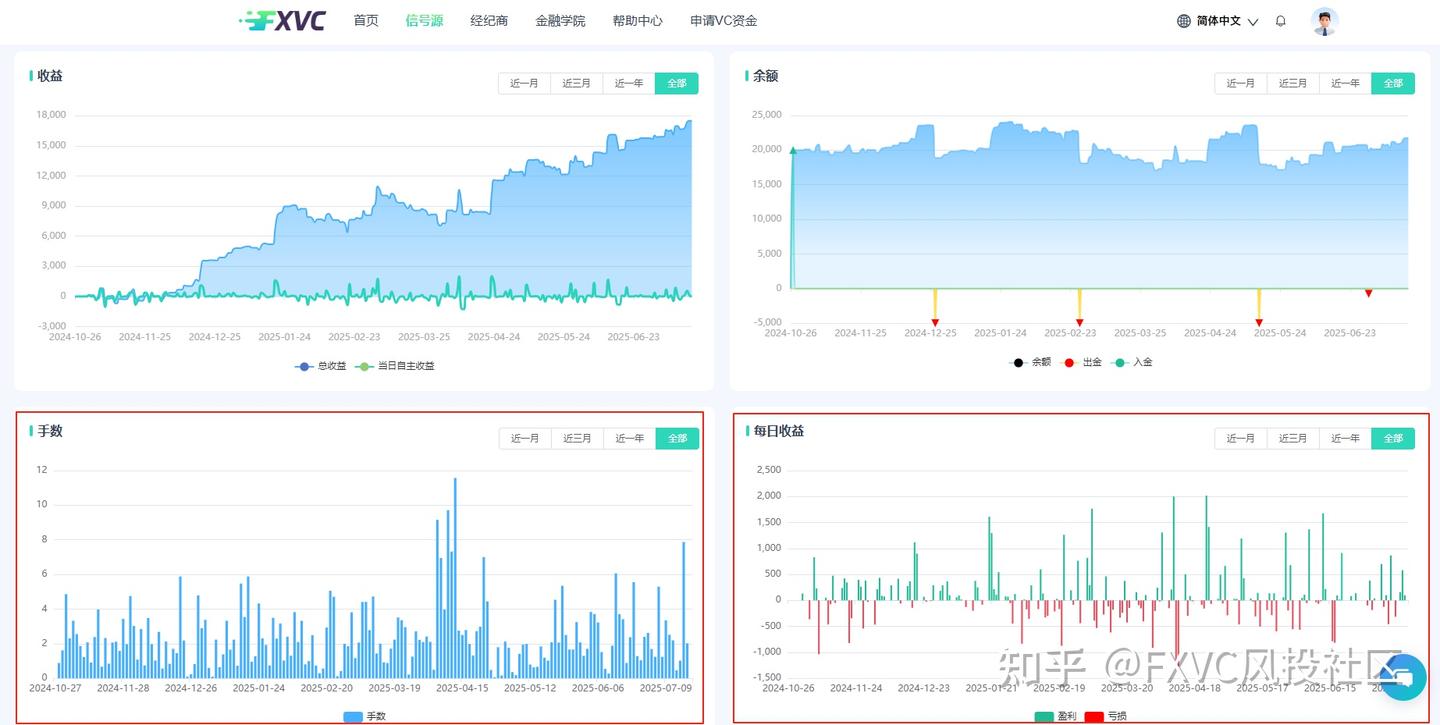Image resolution: width=1440 pixels, height=725 pixels.
Task: Click the FXVC logo
Action: [x=283, y=20]
